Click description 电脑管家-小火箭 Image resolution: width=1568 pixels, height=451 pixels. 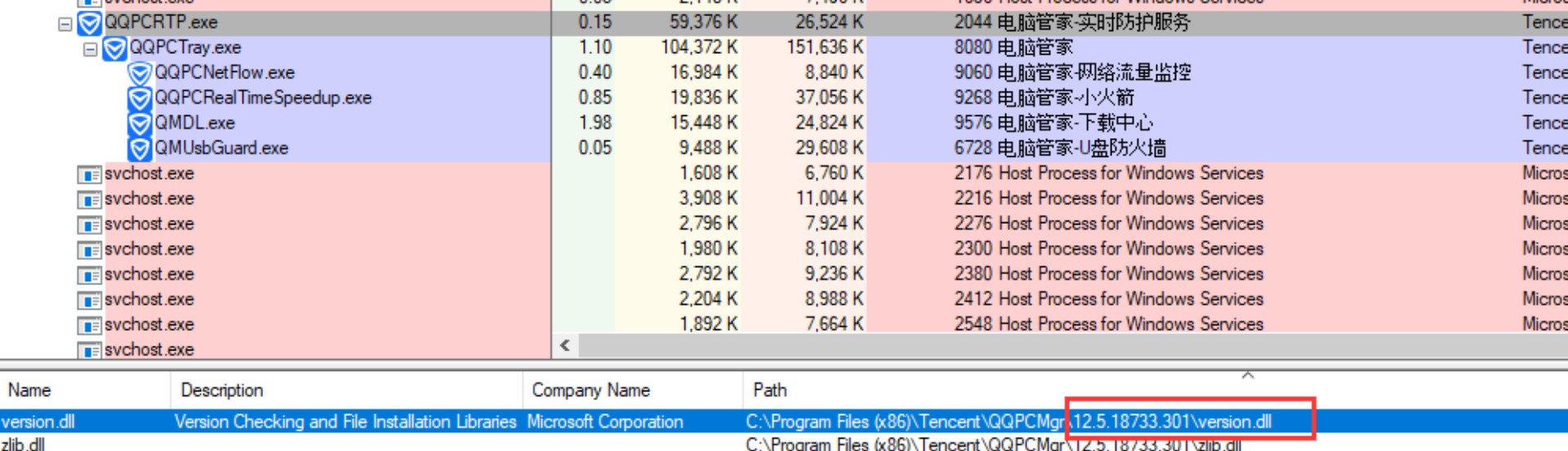pyautogui.click(x=1067, y=98)
